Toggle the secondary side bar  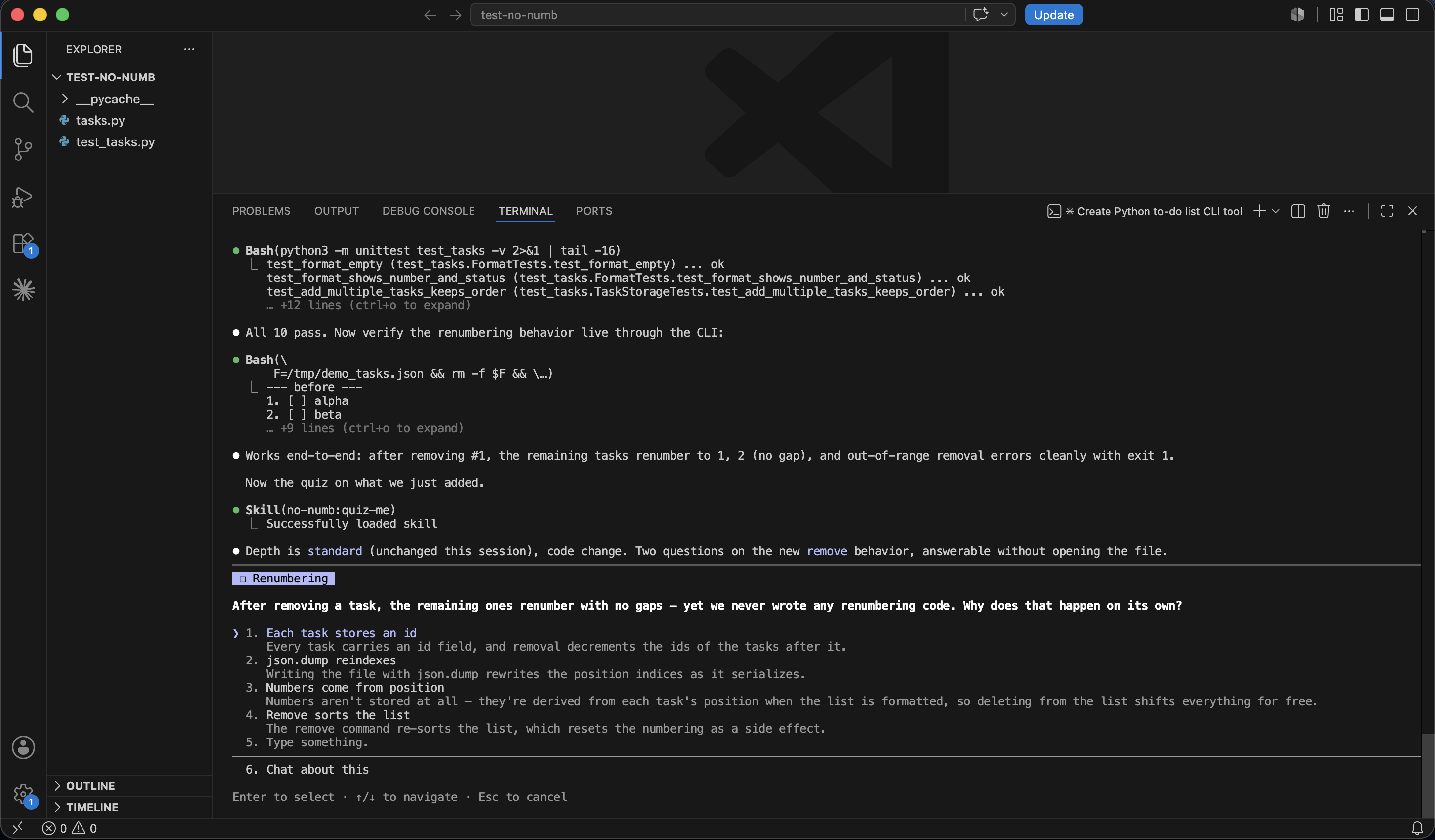[x=1413, y=15]
